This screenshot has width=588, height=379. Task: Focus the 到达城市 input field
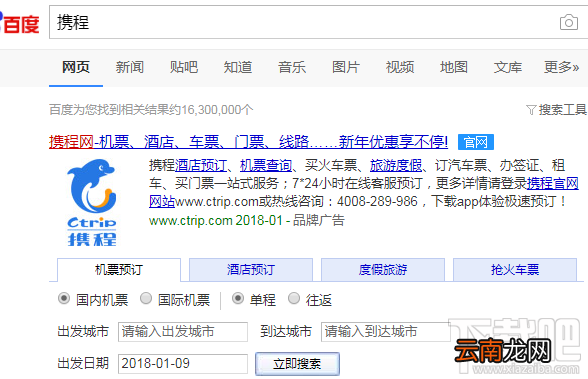[386, 332]
